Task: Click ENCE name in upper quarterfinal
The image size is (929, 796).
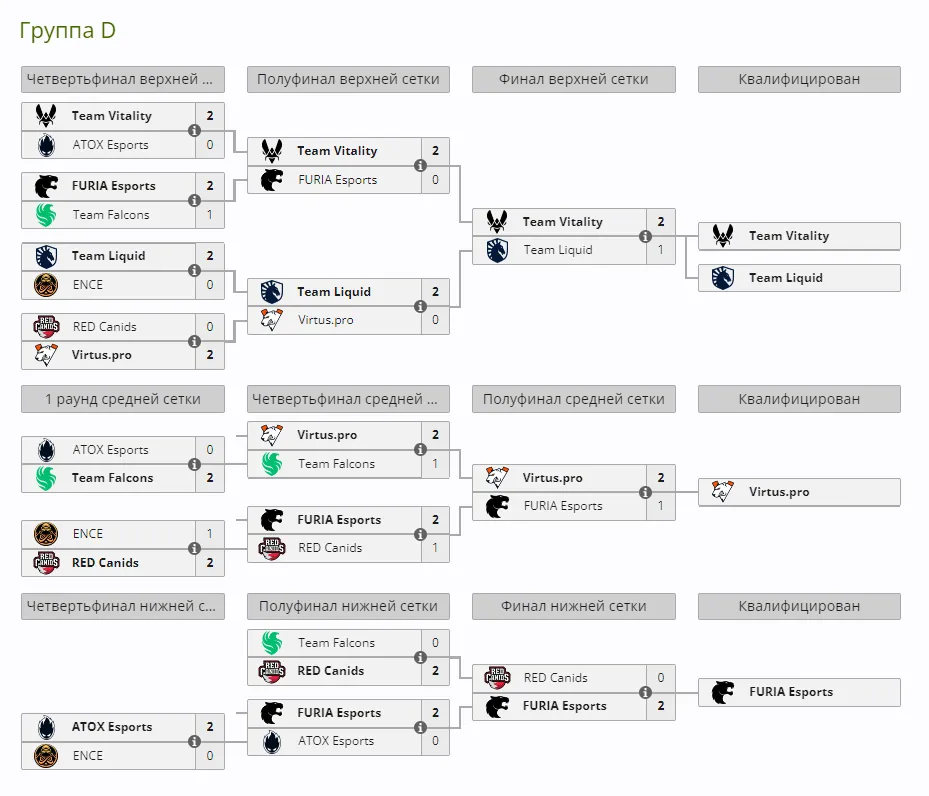Action: point(88,285)
